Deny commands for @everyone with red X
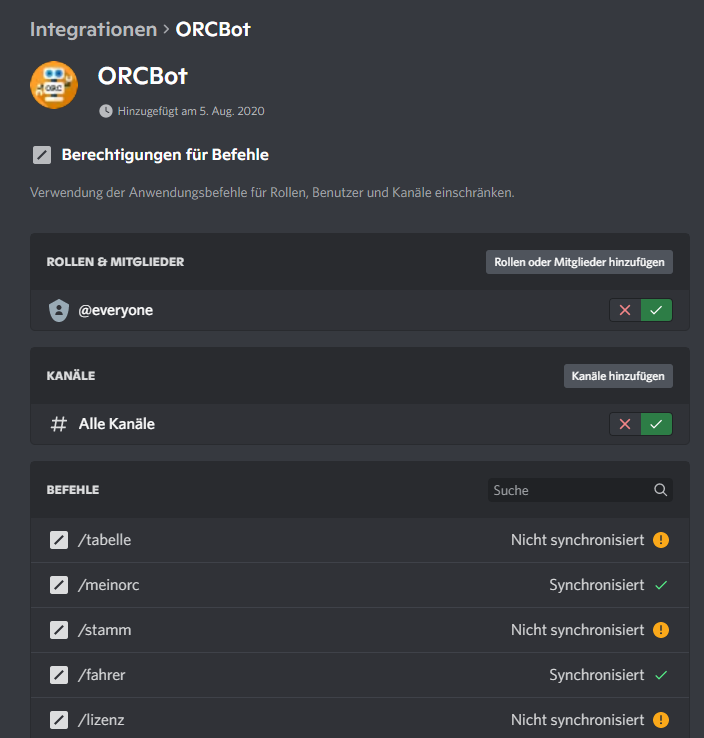Viewport: 704px width, 738px height. tap(625, 310)
